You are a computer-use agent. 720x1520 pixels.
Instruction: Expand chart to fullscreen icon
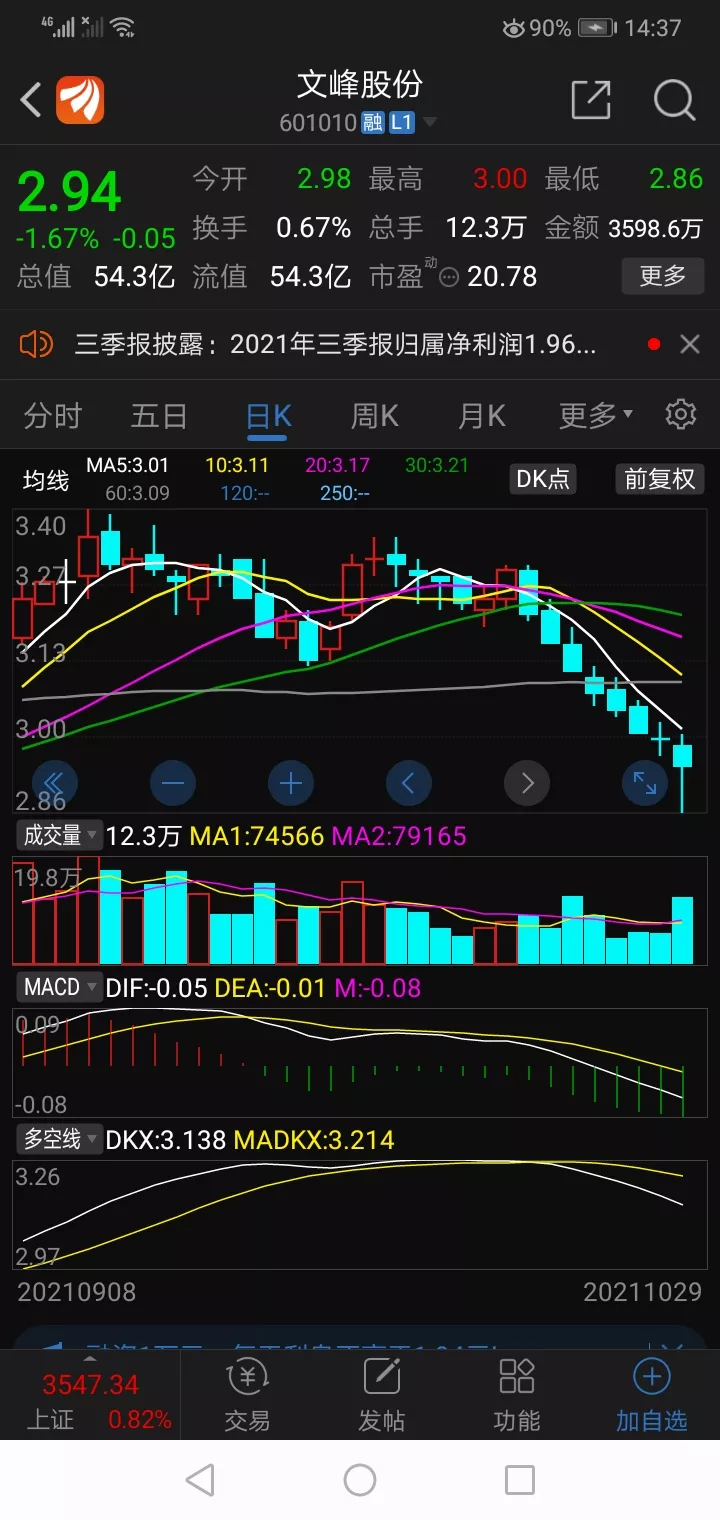[x=645, y=783]
